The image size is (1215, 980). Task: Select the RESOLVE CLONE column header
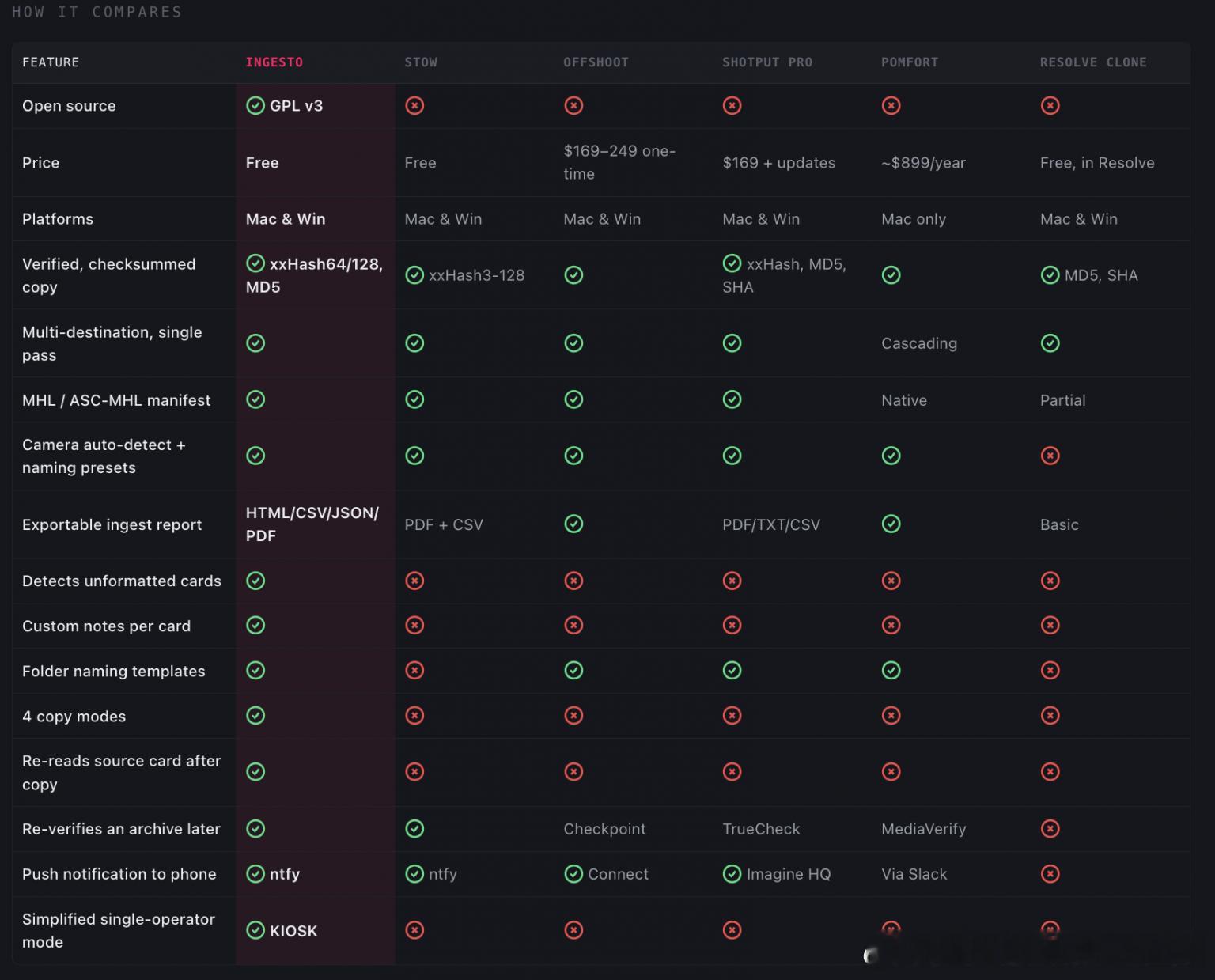1093,62
